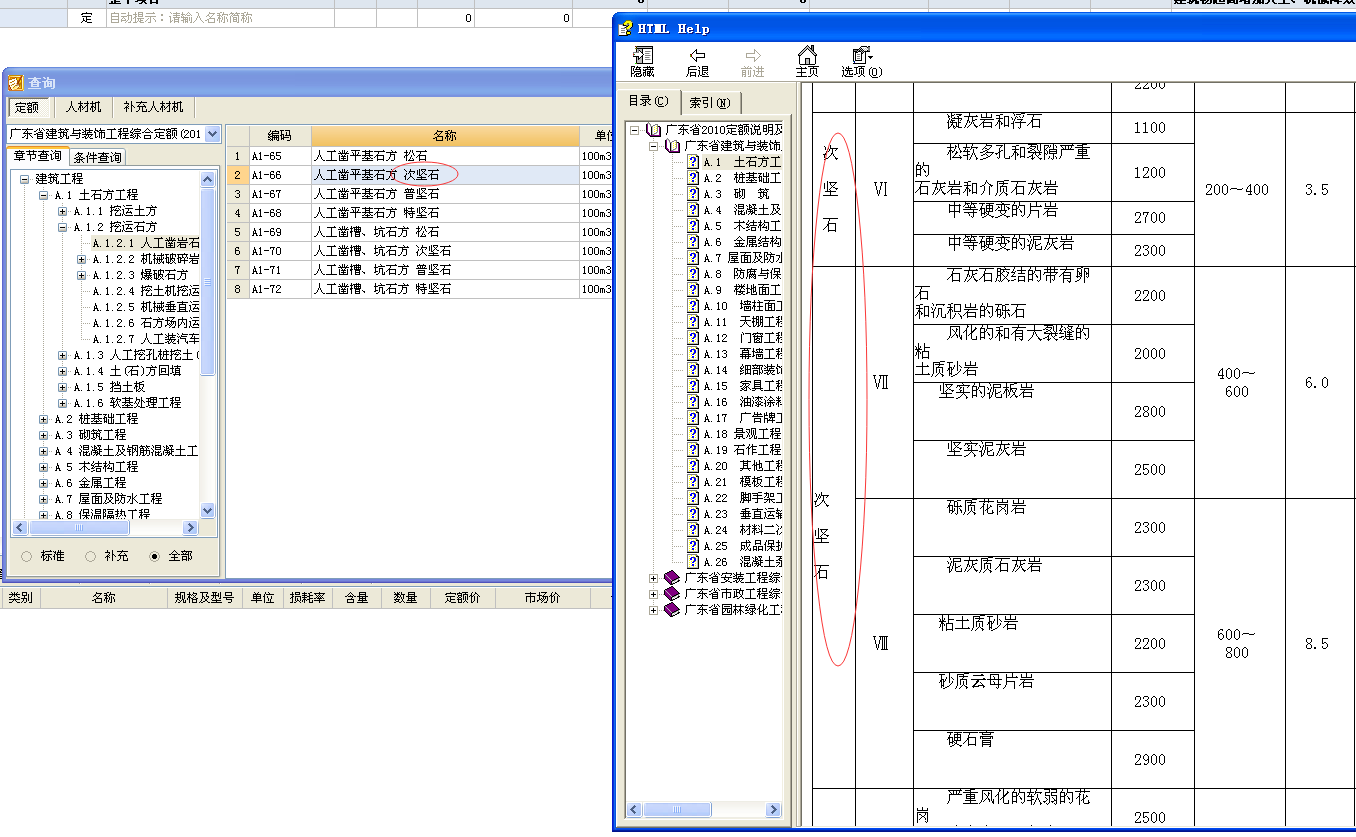1356x837 pixels.
Task: Select the 补充 radio button
Action: [91, 556]
